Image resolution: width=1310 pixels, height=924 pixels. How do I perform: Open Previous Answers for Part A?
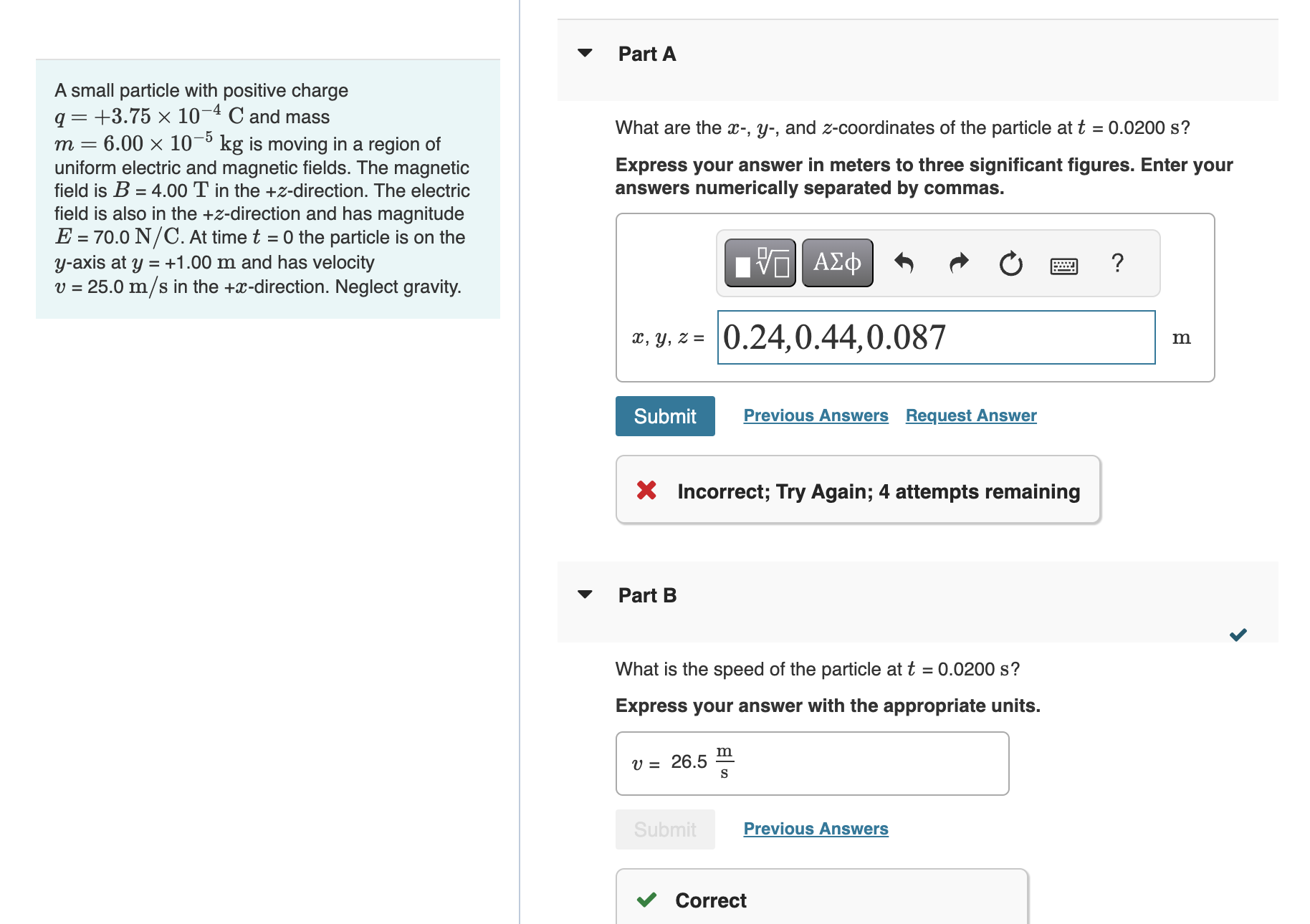click(x=815, y=415)
